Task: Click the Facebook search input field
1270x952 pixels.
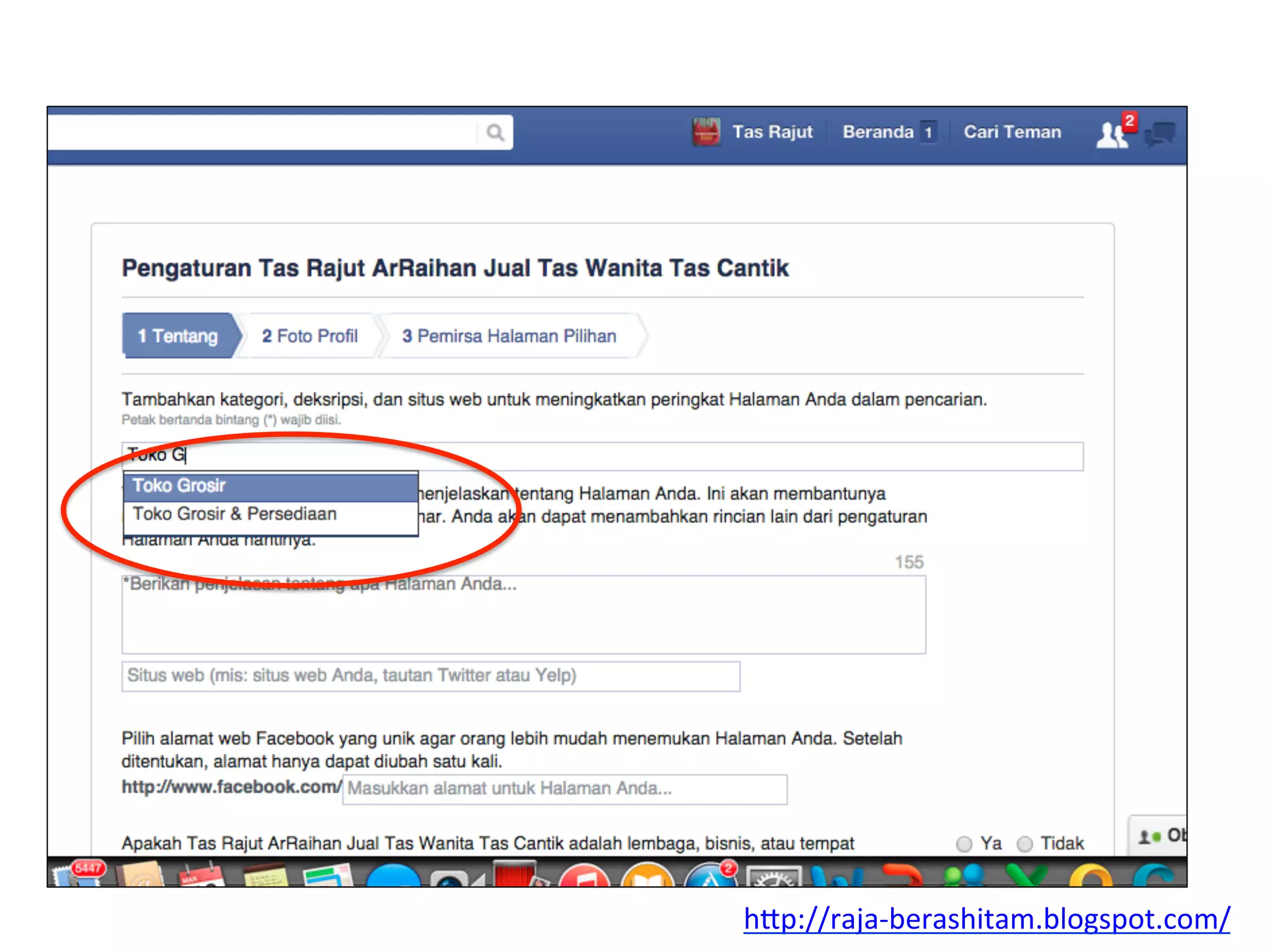Action: (x=264, y=133)
